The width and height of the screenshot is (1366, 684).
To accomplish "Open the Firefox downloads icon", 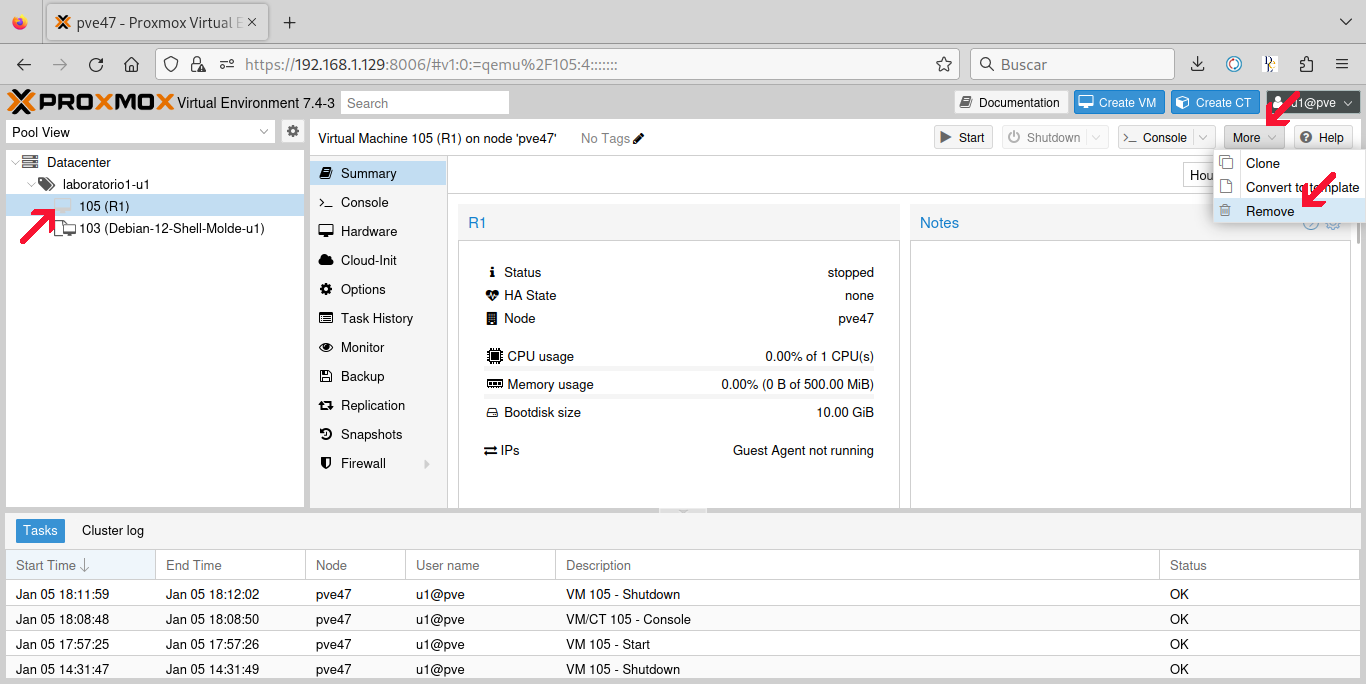I will [x=1197, y=64].
